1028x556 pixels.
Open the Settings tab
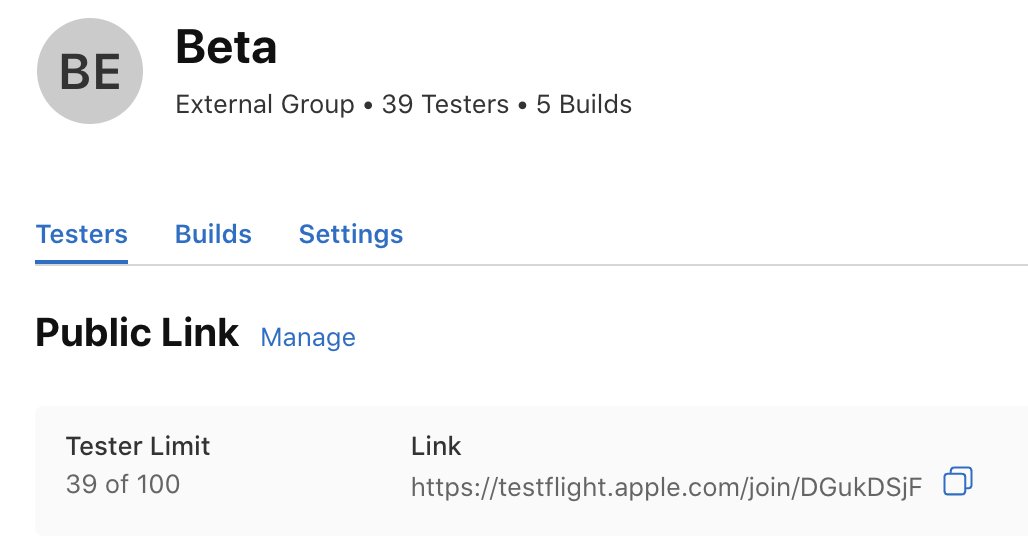pos(351,234)
